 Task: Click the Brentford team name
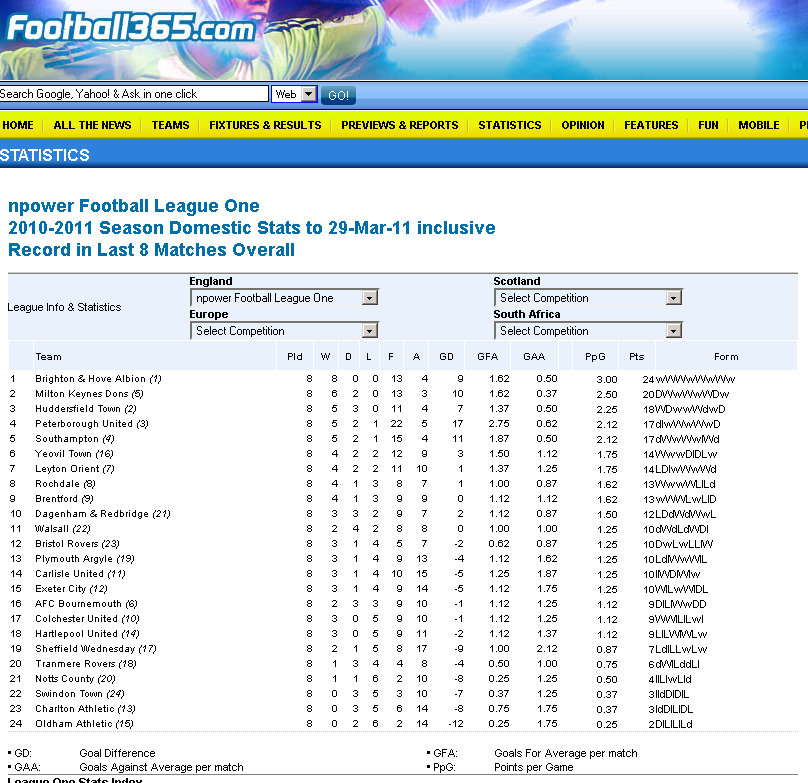(56, 498)
